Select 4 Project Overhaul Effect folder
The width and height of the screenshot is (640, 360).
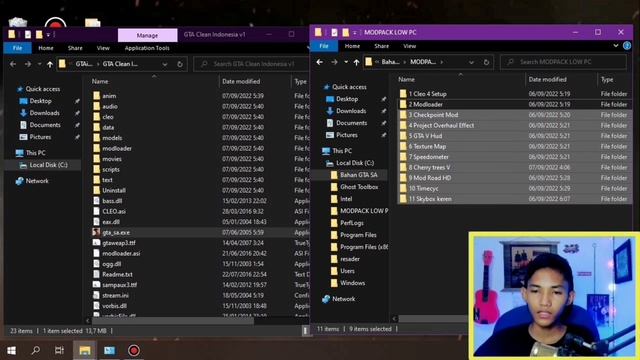point(441,125)
